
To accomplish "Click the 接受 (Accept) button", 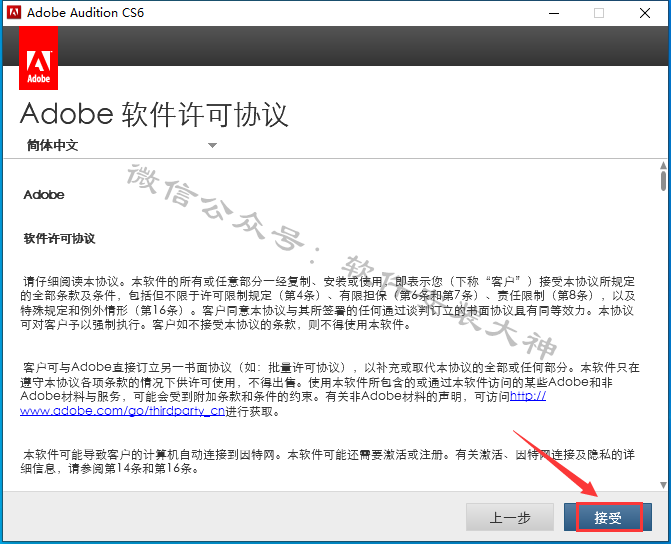I will click(x=608, y=517).
